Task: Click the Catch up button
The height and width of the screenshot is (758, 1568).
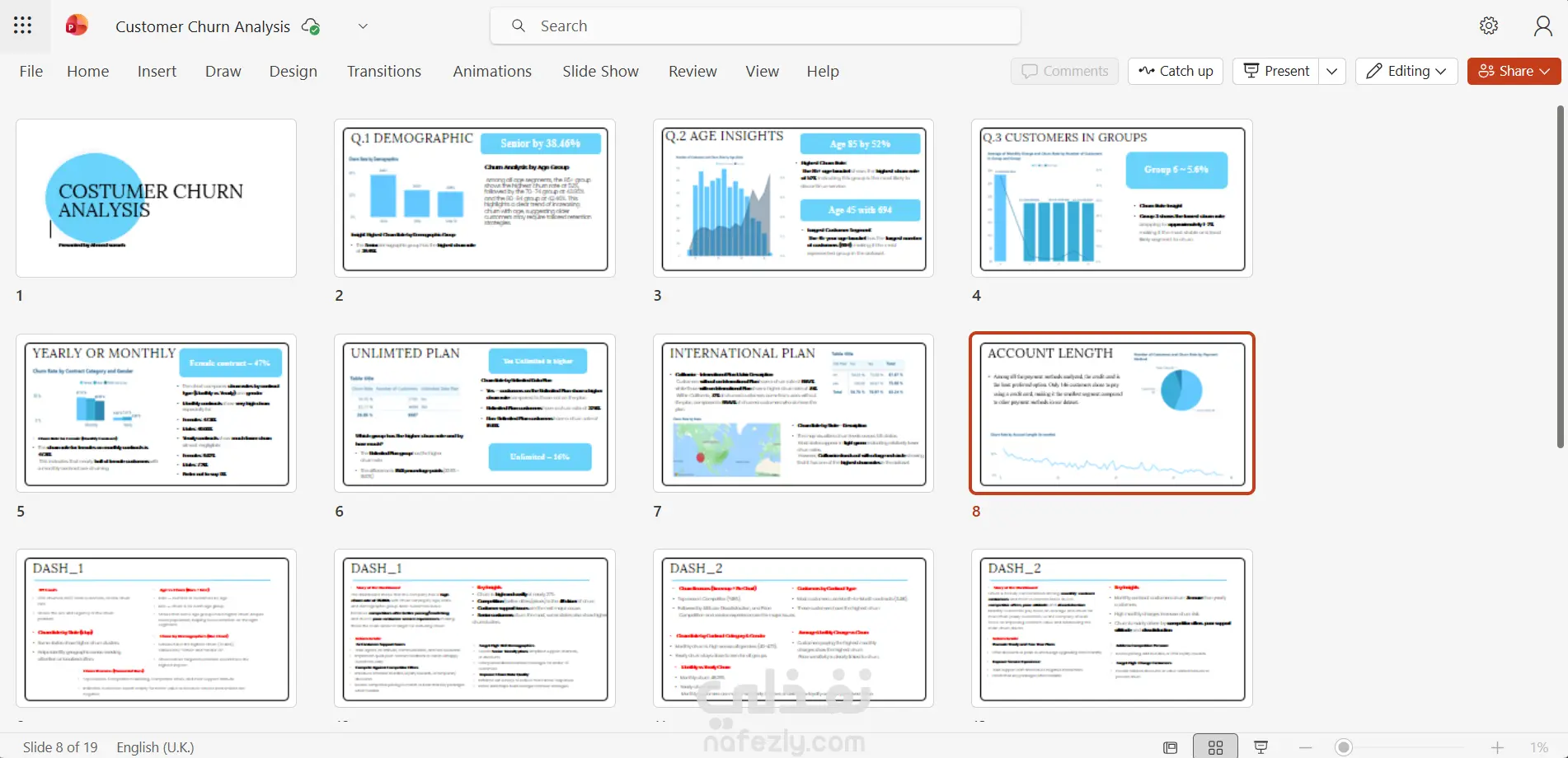Action: (x=1176, y=71)
